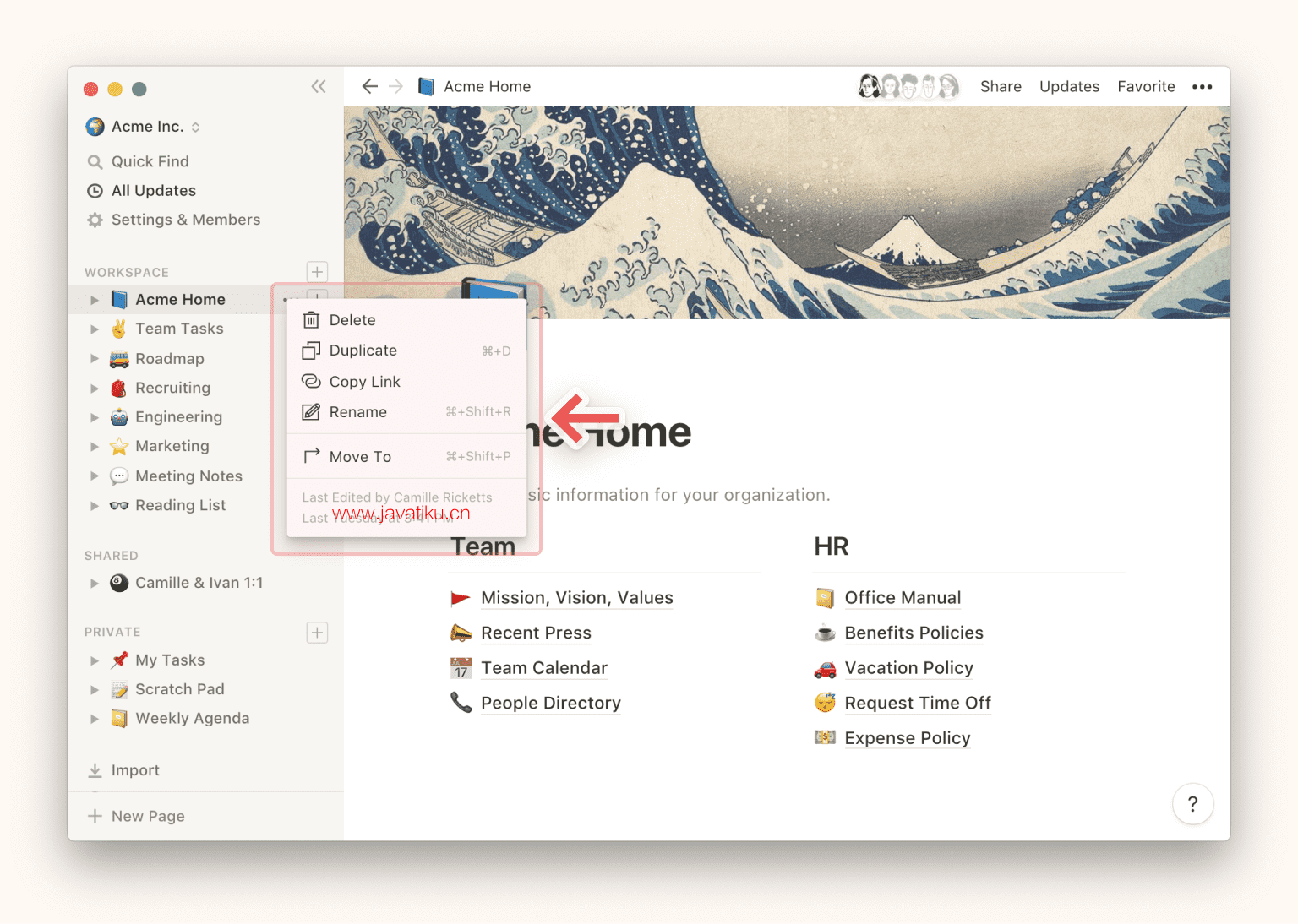Collapse the sidebar with double-chevron icon
Image resolution: width=1298 pixels, height=924 pixels.
pyautogui.click(x=319, y=86)
